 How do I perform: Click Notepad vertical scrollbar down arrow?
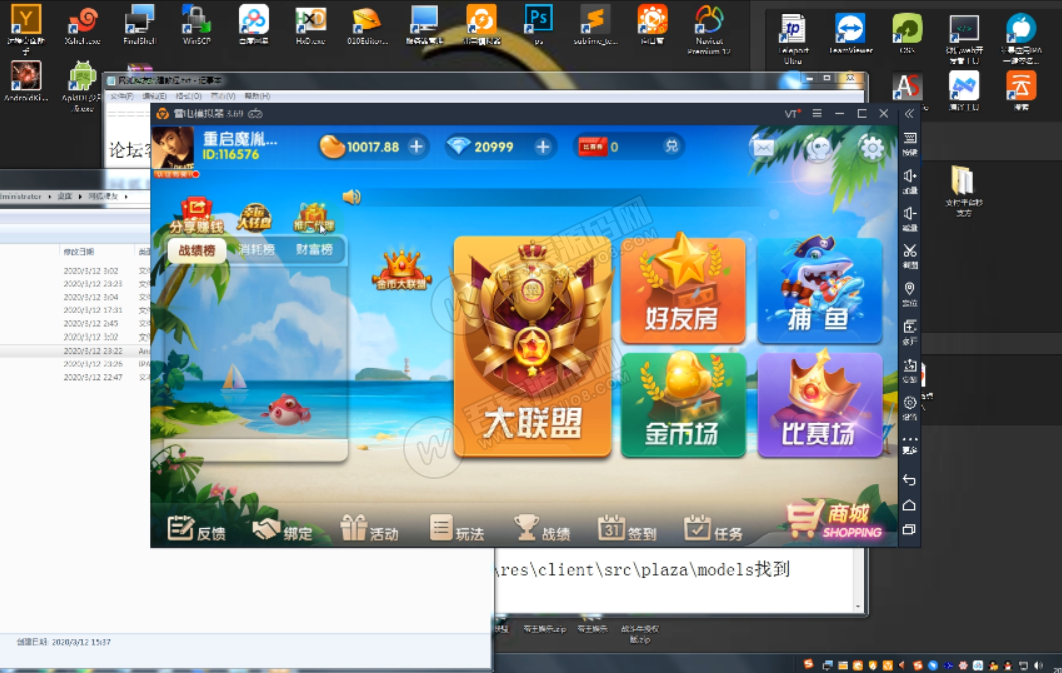859,607
